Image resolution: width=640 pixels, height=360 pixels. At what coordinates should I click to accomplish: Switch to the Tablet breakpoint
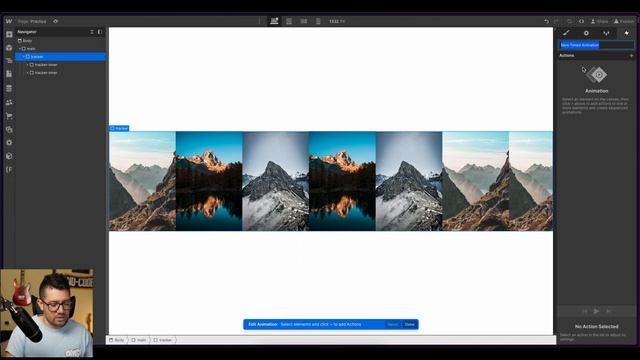[x=289, y=21]
